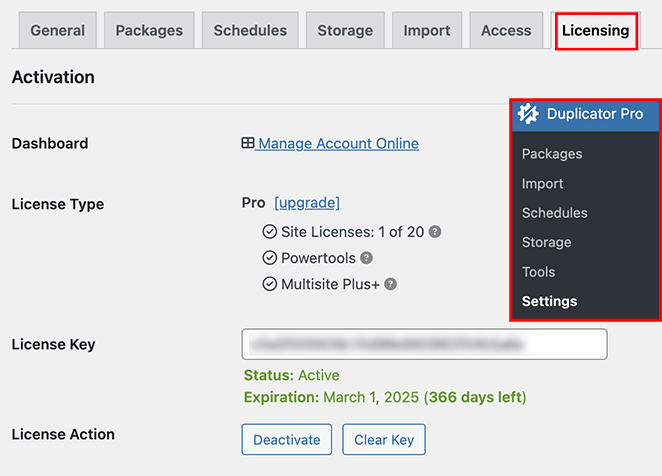Click help icon beside Site Licenses
The height and width of the screenshot is (476, 662).
pyautogui.click(x=435, y=232)
